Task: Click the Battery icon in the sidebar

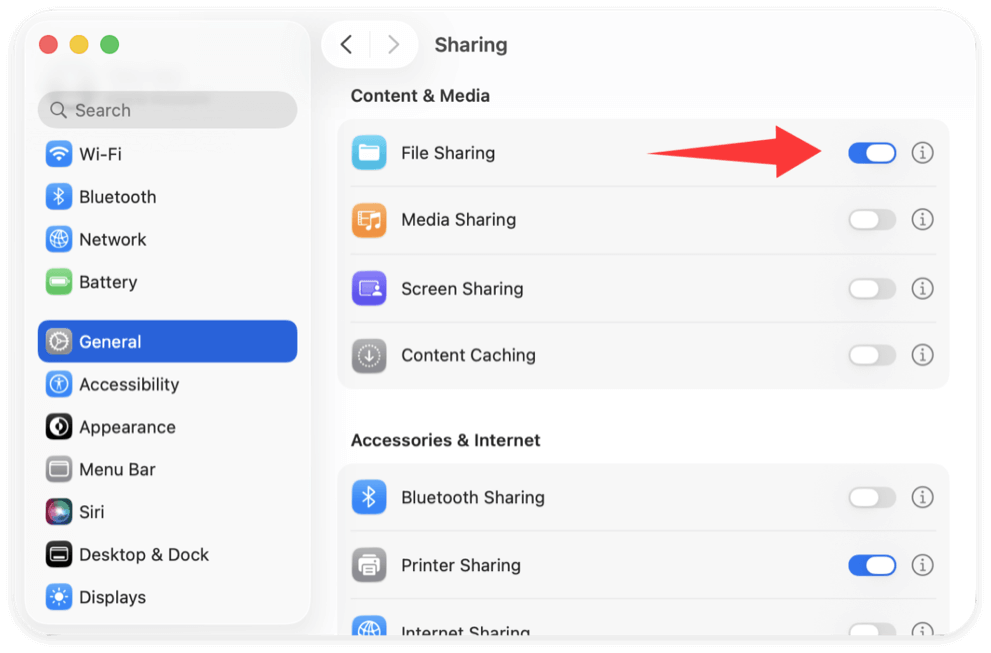Action: [58, 282]
